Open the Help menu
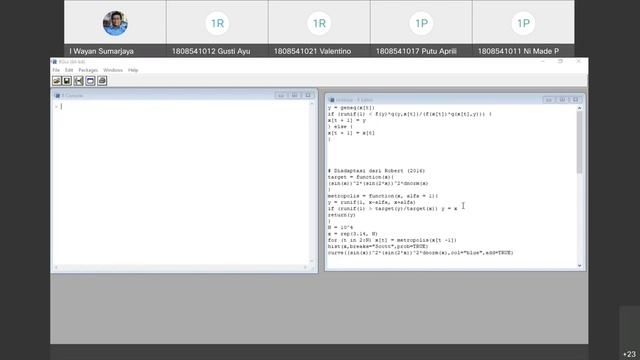Screen dimensions: 640x360 (133, 70)
